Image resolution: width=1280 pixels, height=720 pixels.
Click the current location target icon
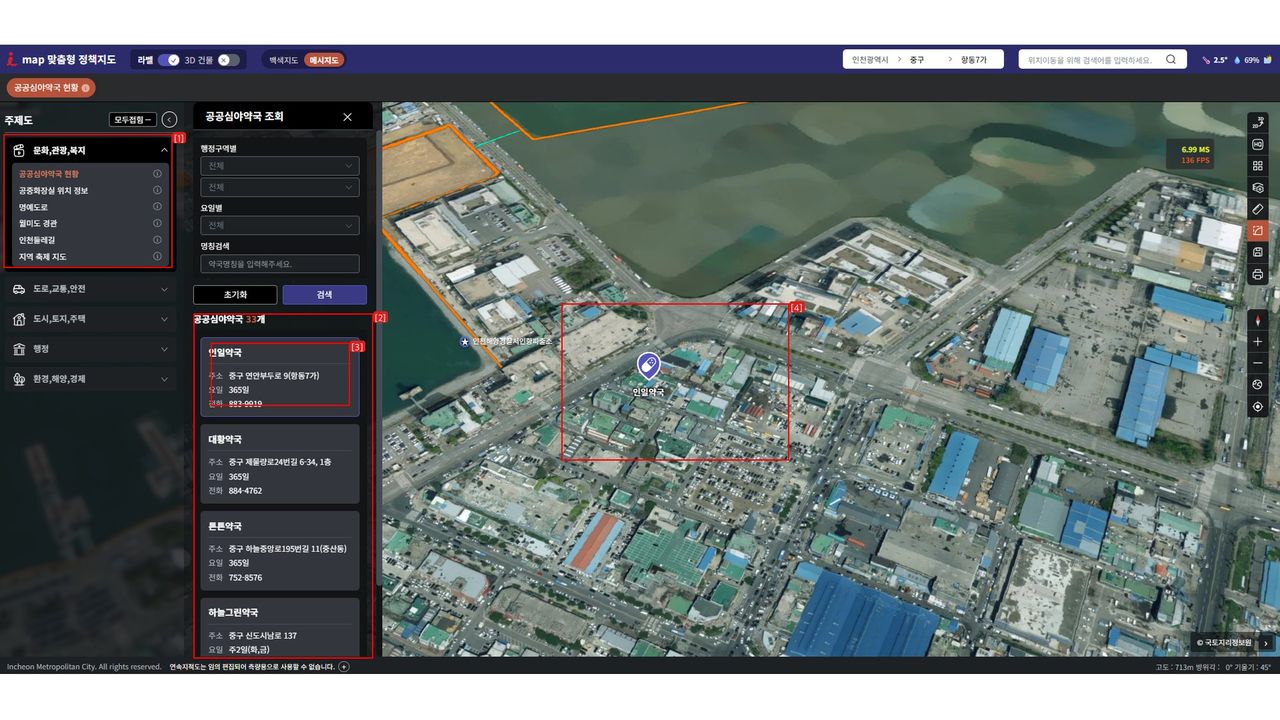coord(1257,407)
